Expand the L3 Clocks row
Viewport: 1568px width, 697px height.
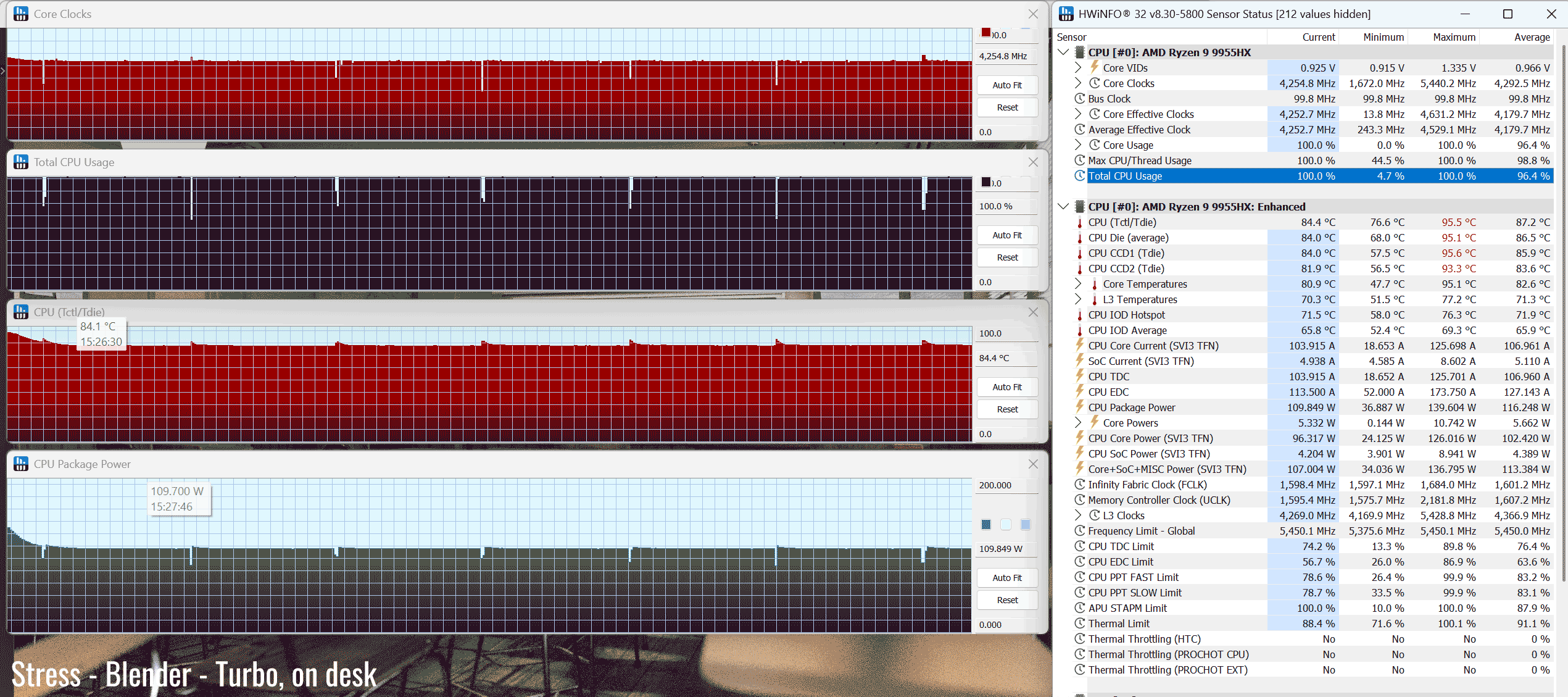1077,515
